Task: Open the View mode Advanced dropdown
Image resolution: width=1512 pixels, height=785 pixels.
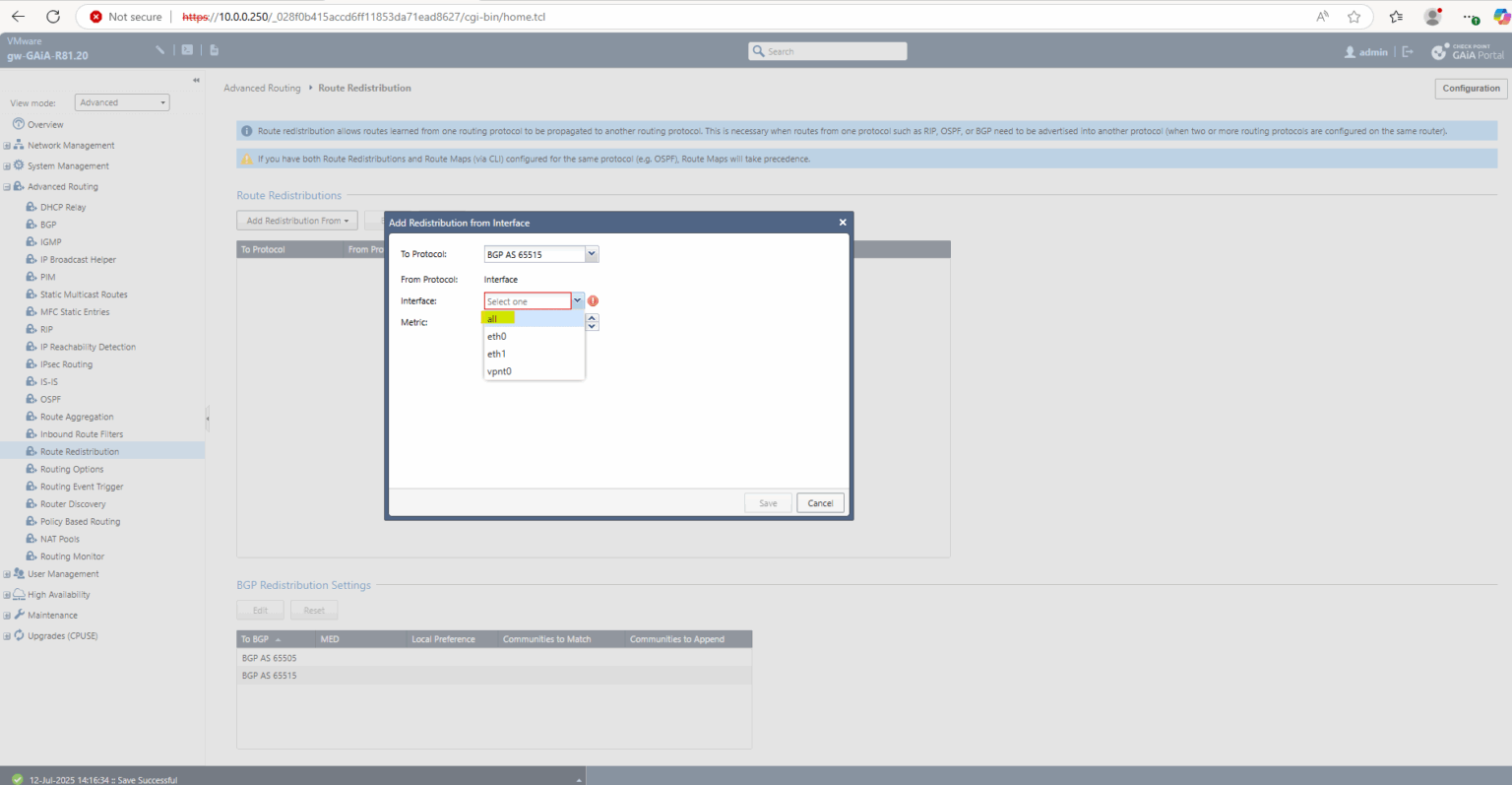Action: (122, 102)
